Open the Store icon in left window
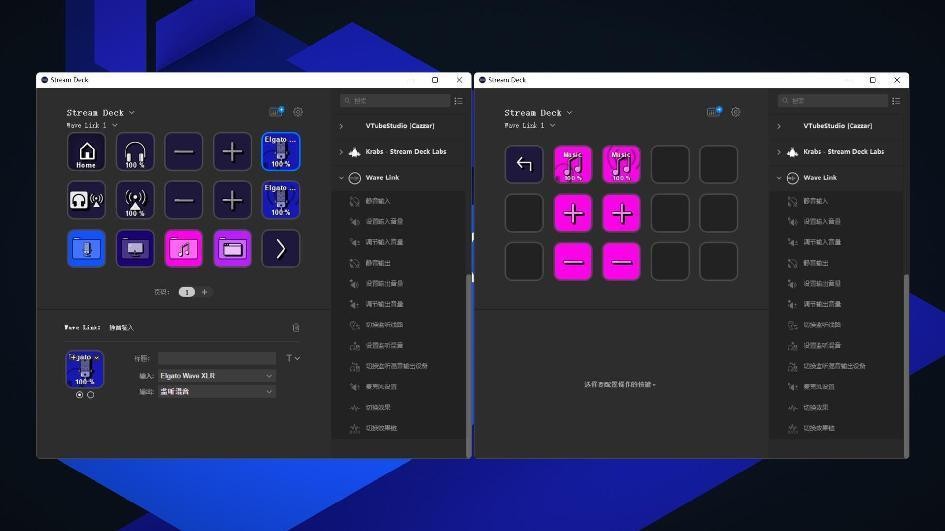The height and width of the screenshot is (531, 945). pos(277,112)
